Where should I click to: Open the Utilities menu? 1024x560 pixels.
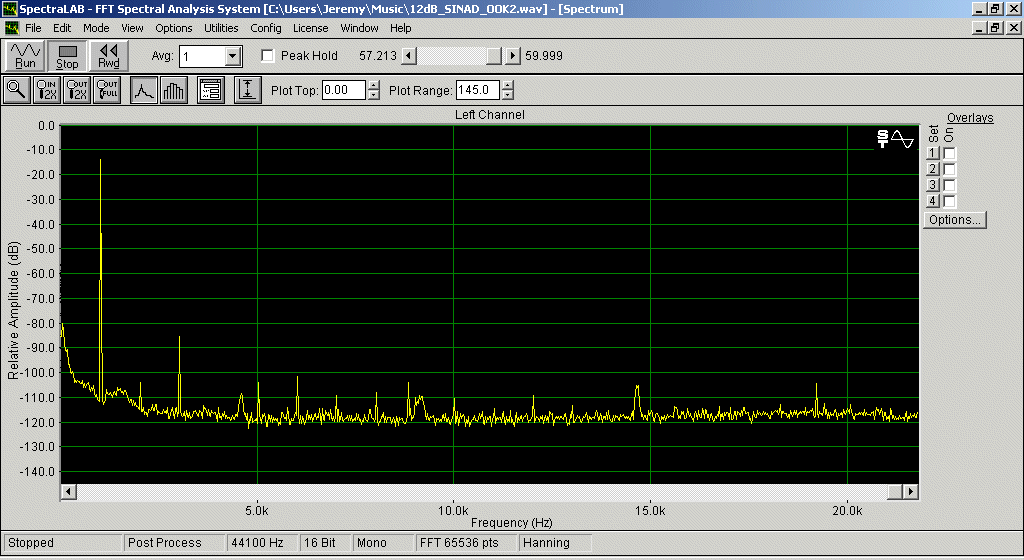pyautogui.click(x=221, y=28)
